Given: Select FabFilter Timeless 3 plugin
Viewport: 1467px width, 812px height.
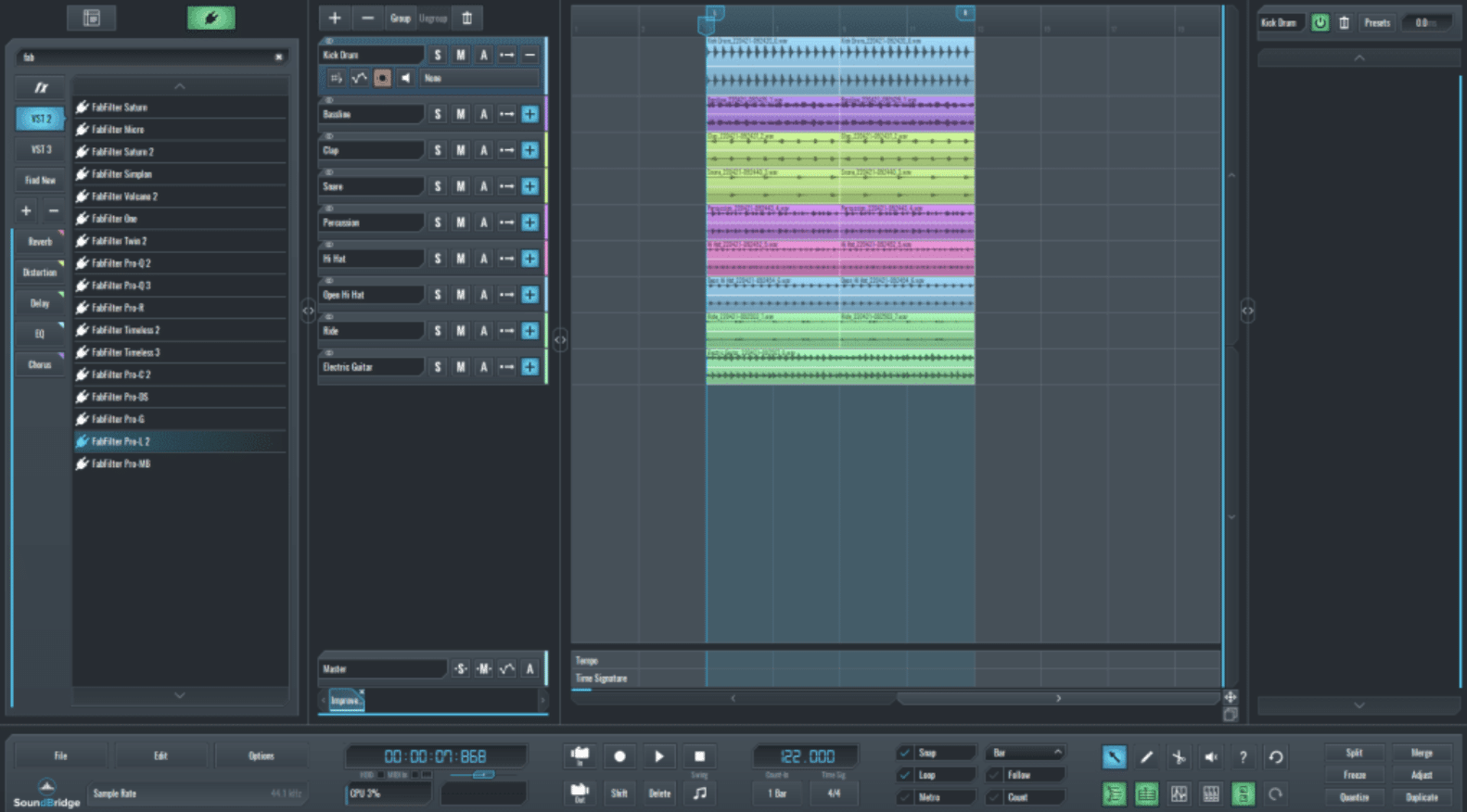Looking at the screenshot, I should [x=180, y=352].
